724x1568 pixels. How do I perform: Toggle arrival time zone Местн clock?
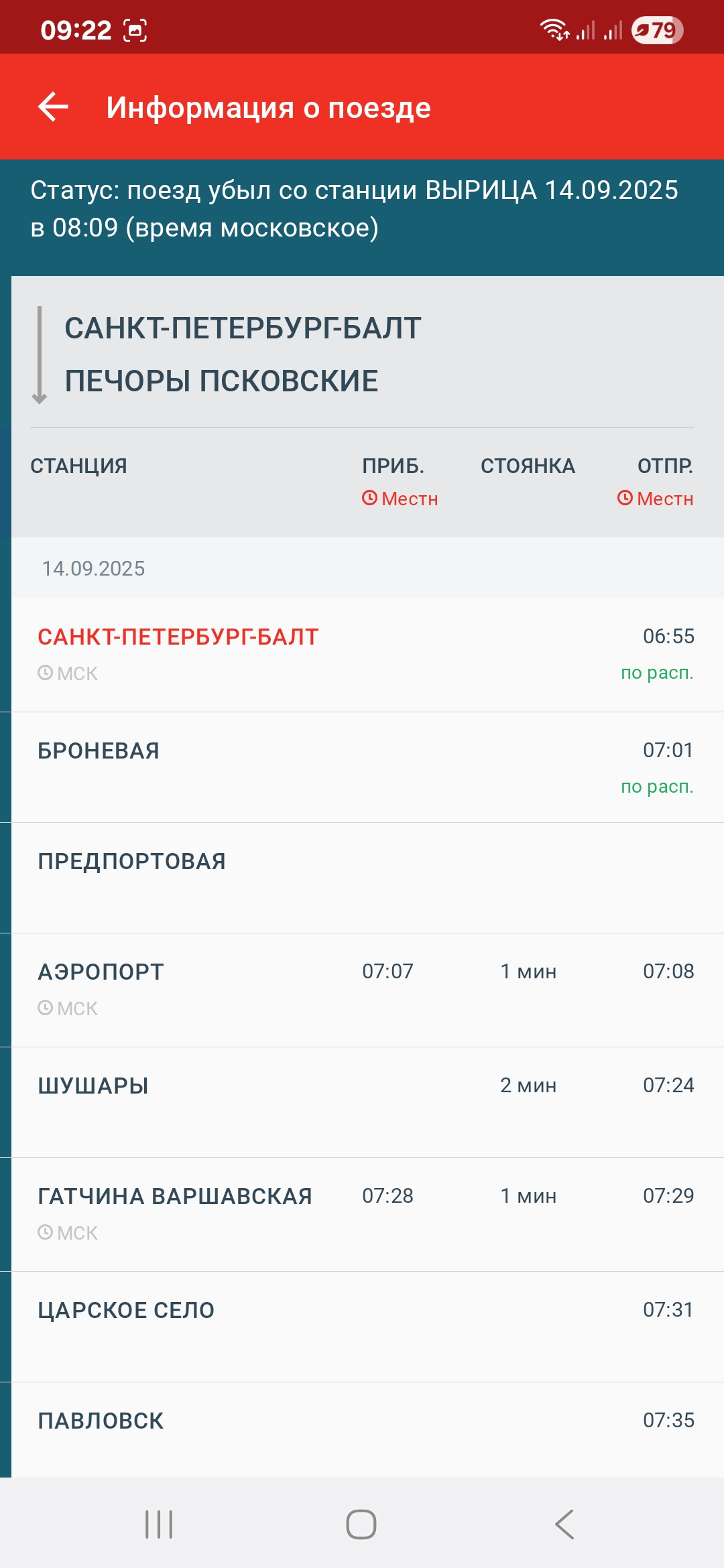[x=400, y=499]
